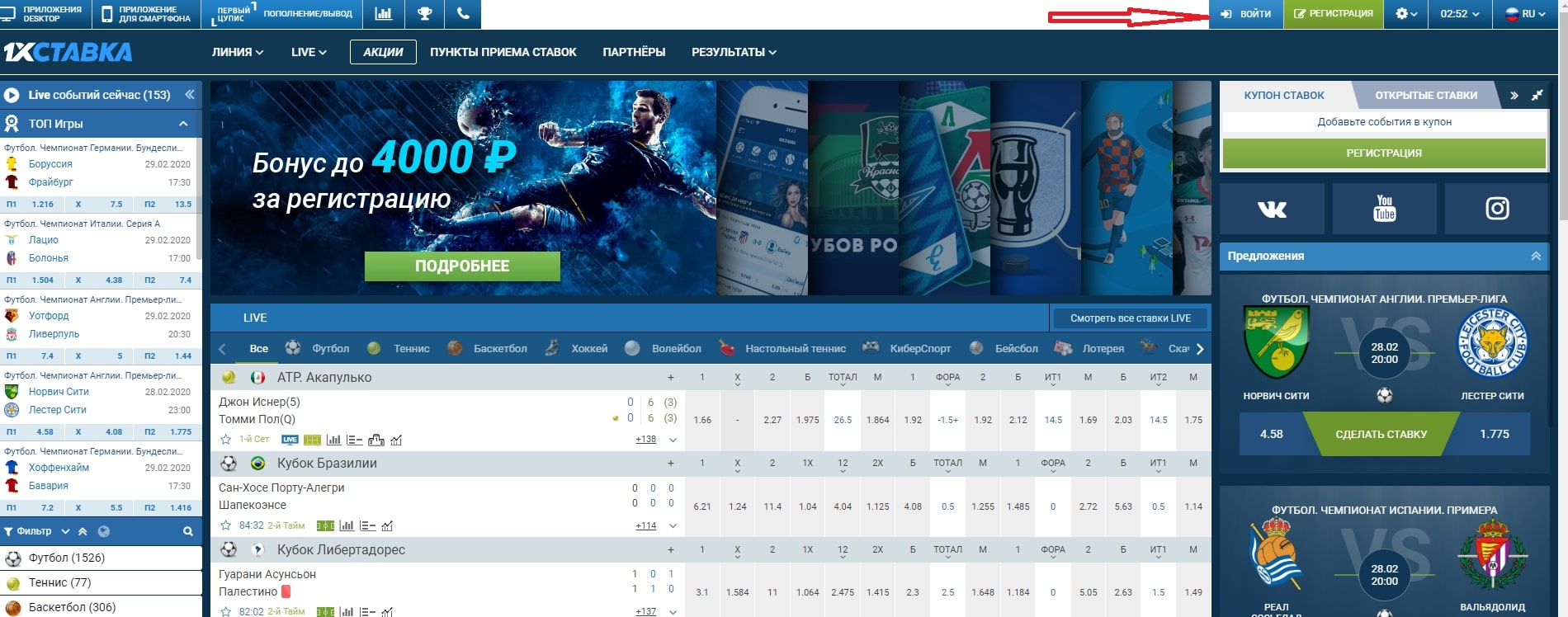Viewport: 1568px width, 617px height.
Task: Collapse the bet slip with the shrink arrows icon
Action: [1537, 96]
